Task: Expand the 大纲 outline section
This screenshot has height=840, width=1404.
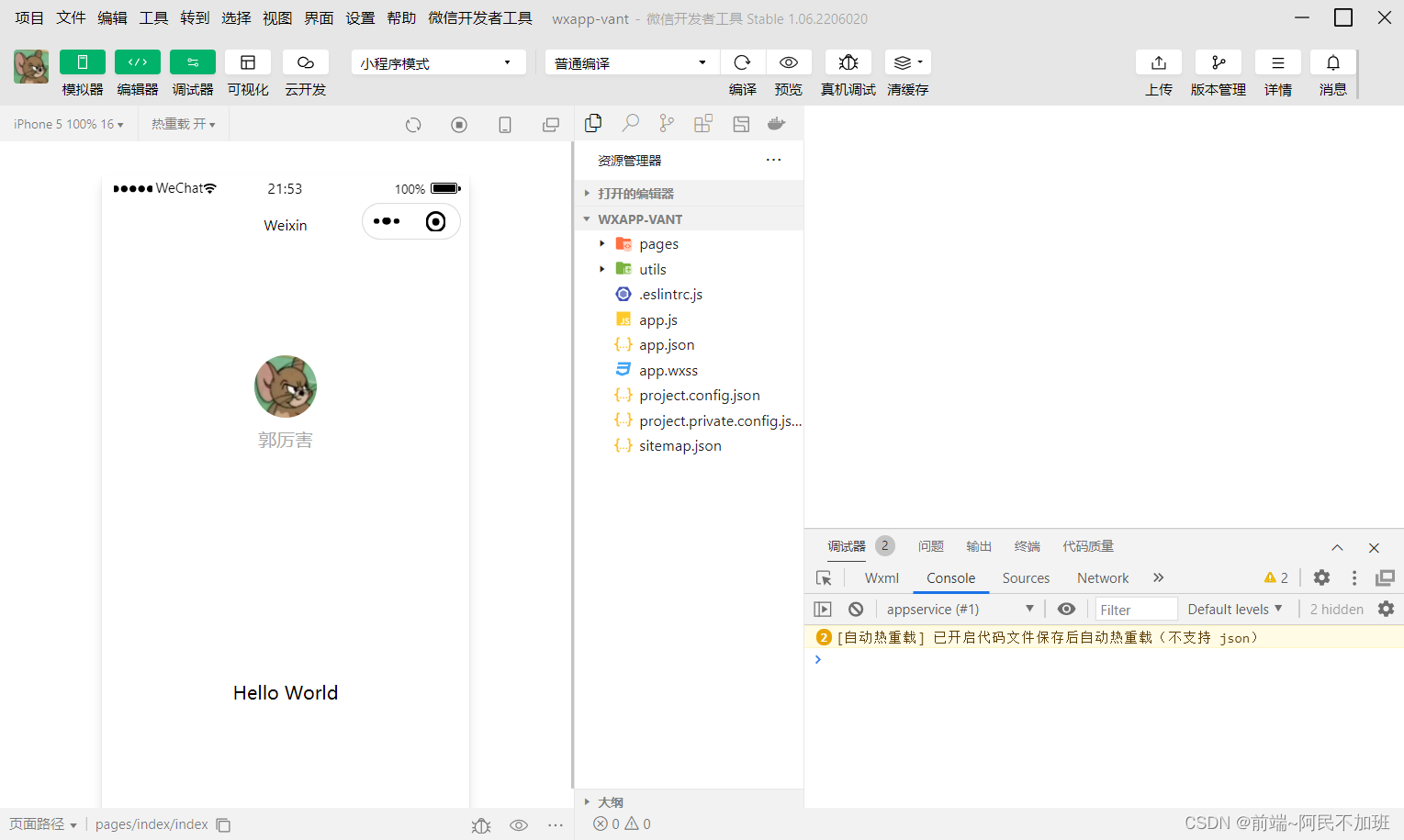Action: (689, 801)
